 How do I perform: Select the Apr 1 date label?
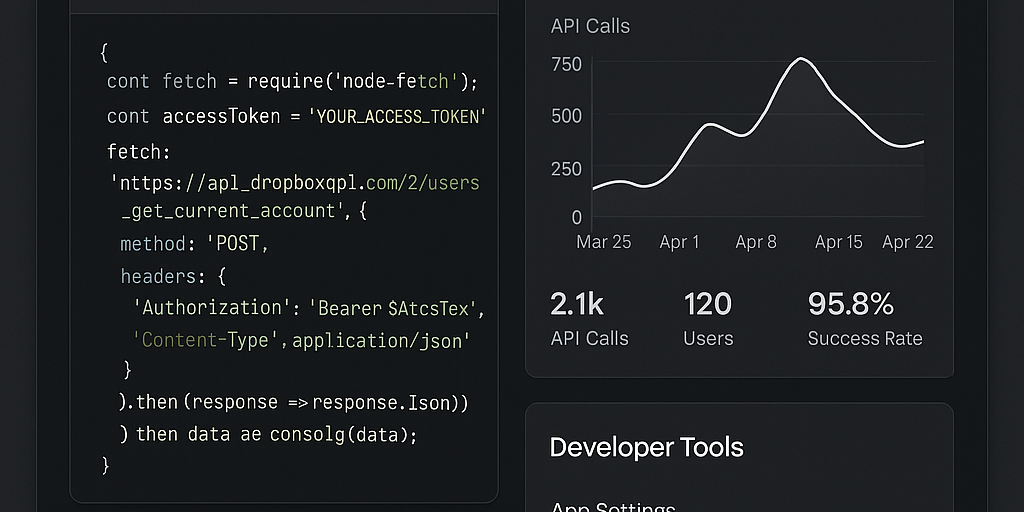tap(680, 242)
